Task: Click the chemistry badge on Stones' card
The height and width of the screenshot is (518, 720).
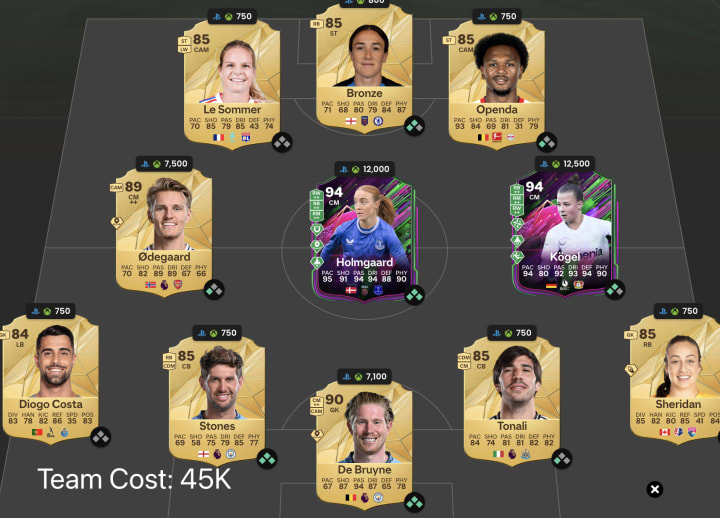Action: pyautogui.click(x=267, y=459)
